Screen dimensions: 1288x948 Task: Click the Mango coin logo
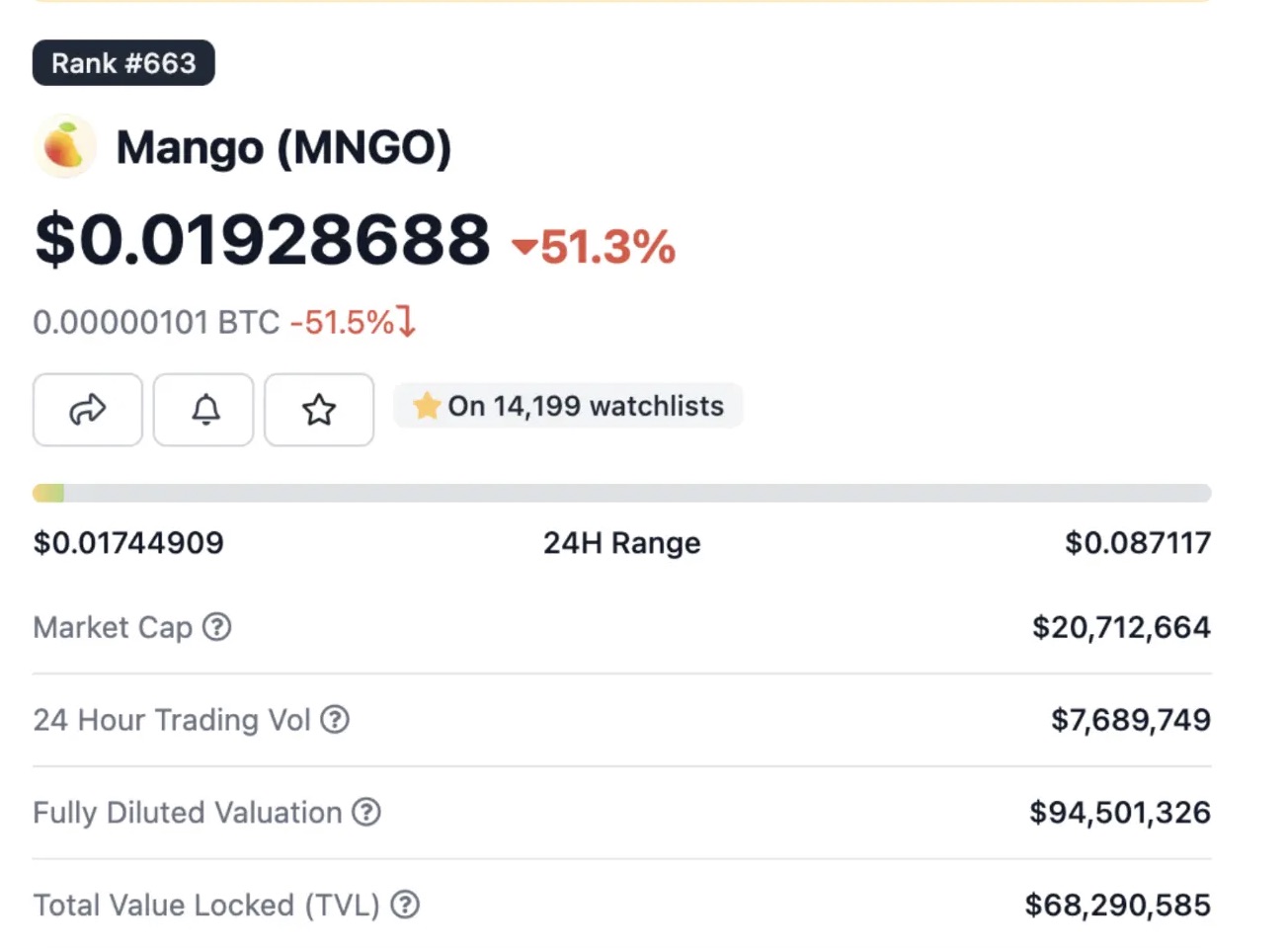tap(65, 147)
